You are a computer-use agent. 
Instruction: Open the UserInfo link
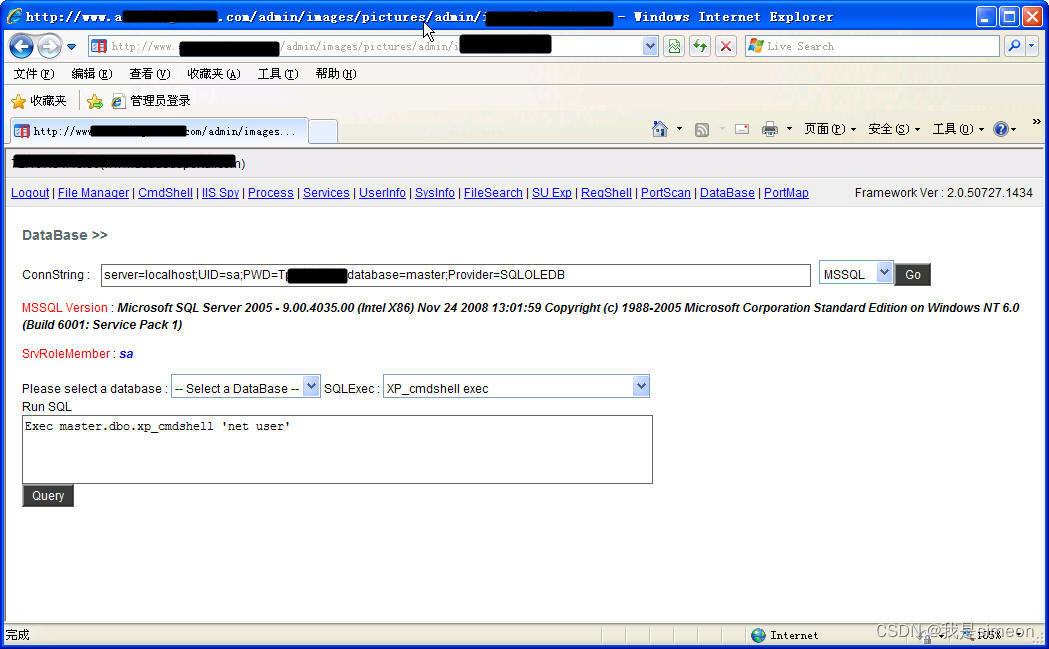click(382, 193)
